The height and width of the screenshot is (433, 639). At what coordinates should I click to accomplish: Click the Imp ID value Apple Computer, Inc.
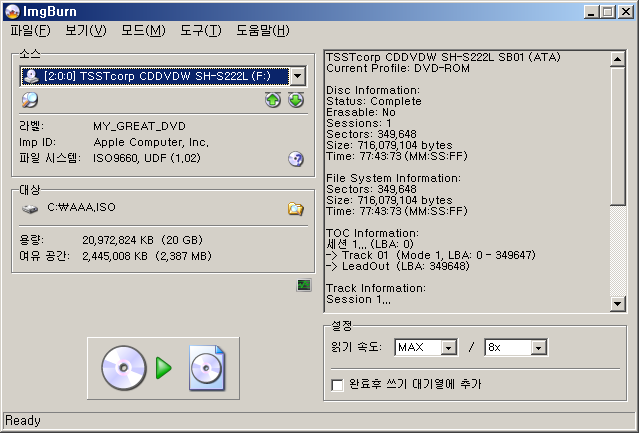point(151,142)
